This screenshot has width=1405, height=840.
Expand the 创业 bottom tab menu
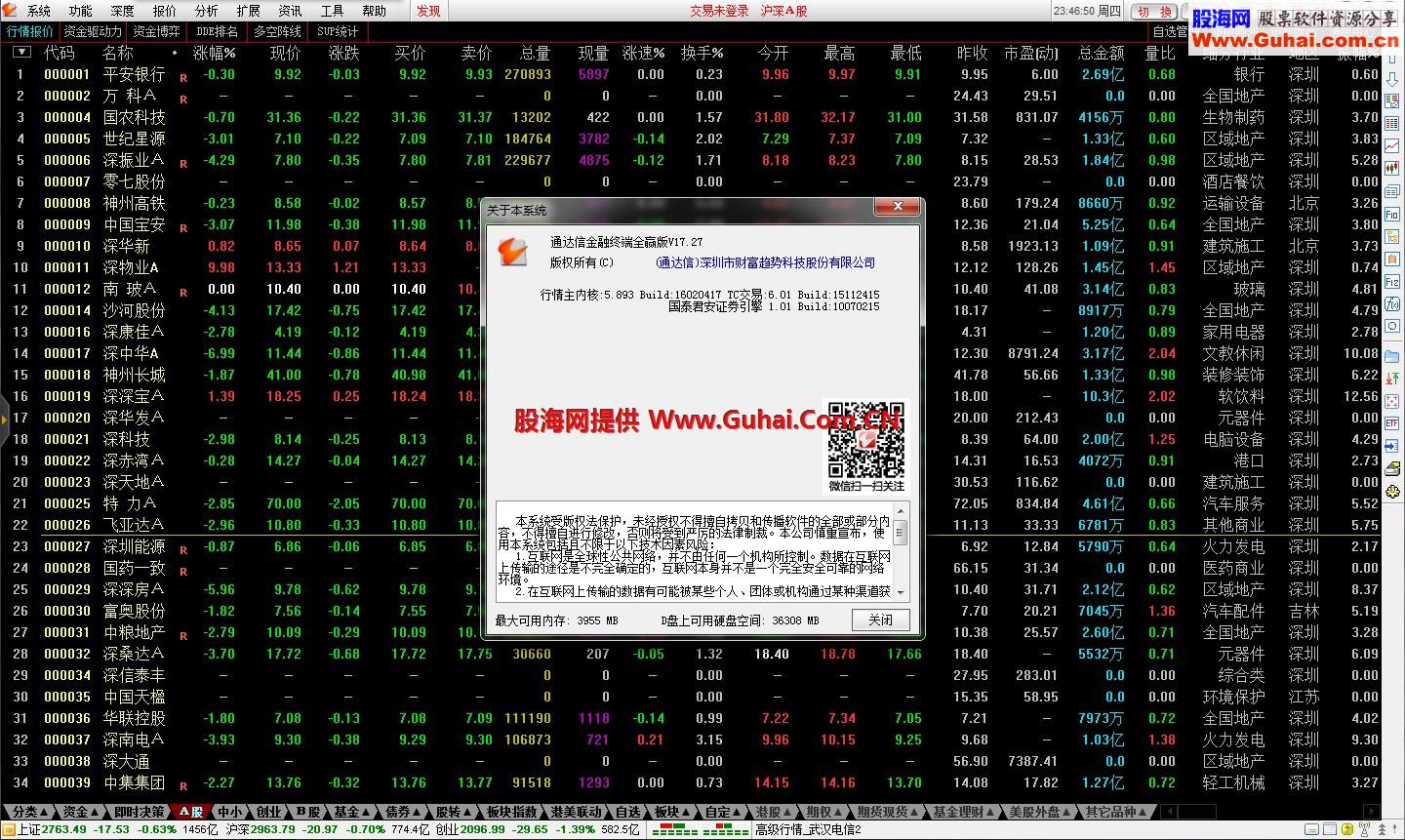tap(269, 812)
